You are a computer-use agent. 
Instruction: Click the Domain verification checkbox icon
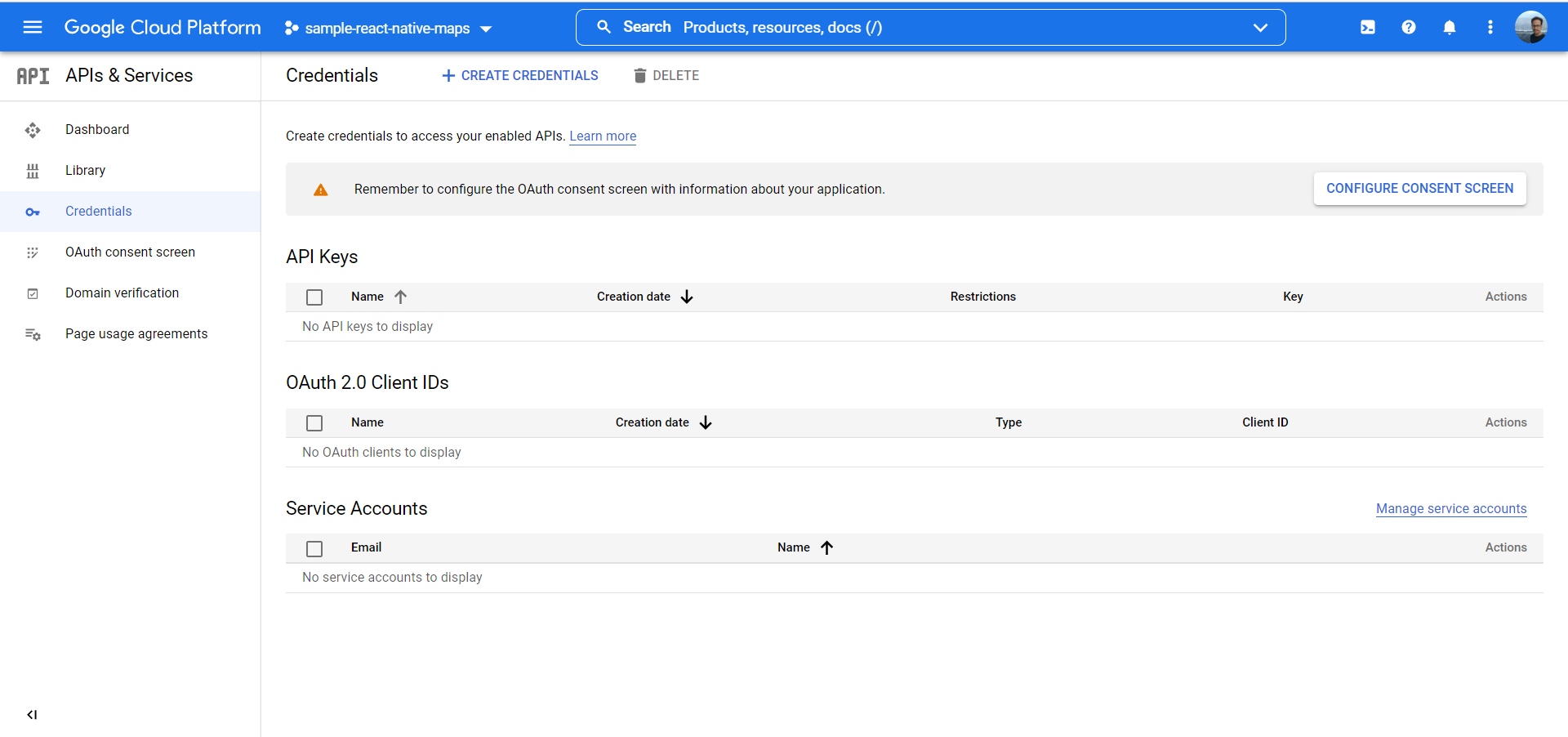tap(33, 293)
